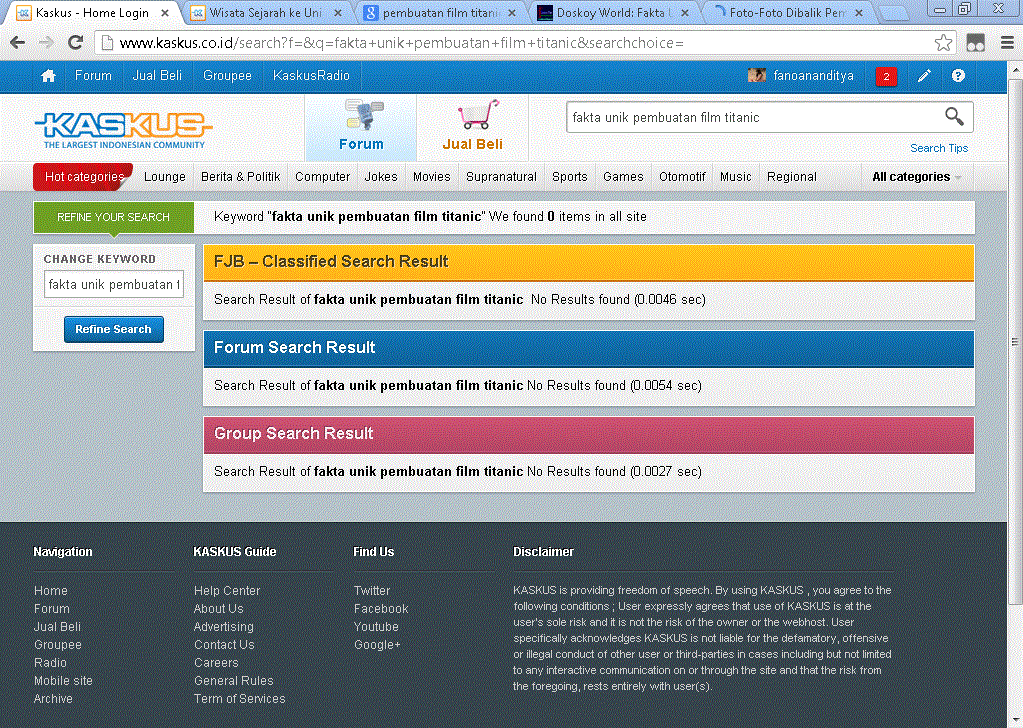Screen dimensions: 1023x728
Task: Close the Wisata Sejarah tab
Action: pyautogui.click(x=337, y=13)
